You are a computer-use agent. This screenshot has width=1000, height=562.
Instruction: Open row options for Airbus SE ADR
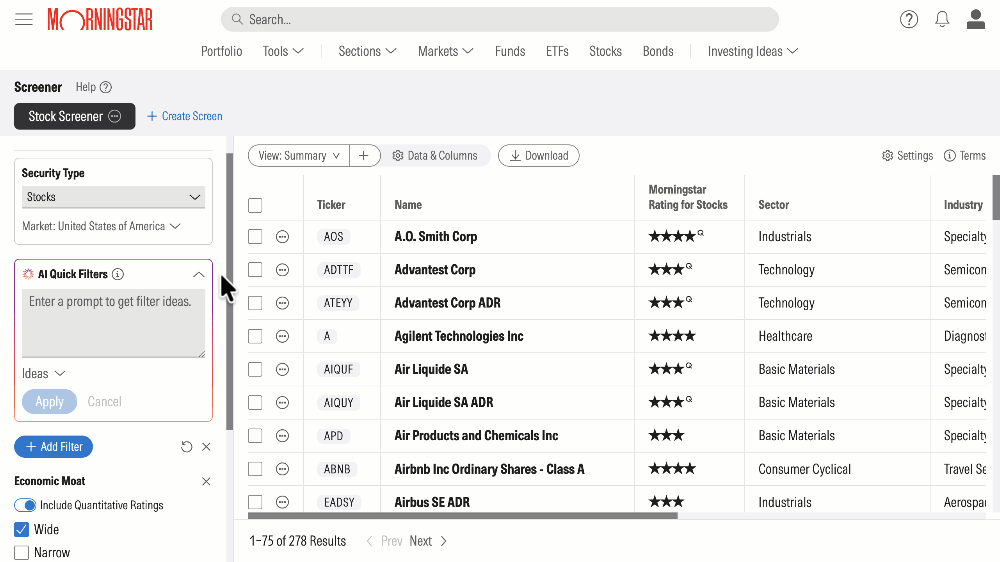[x=283, y=502]
